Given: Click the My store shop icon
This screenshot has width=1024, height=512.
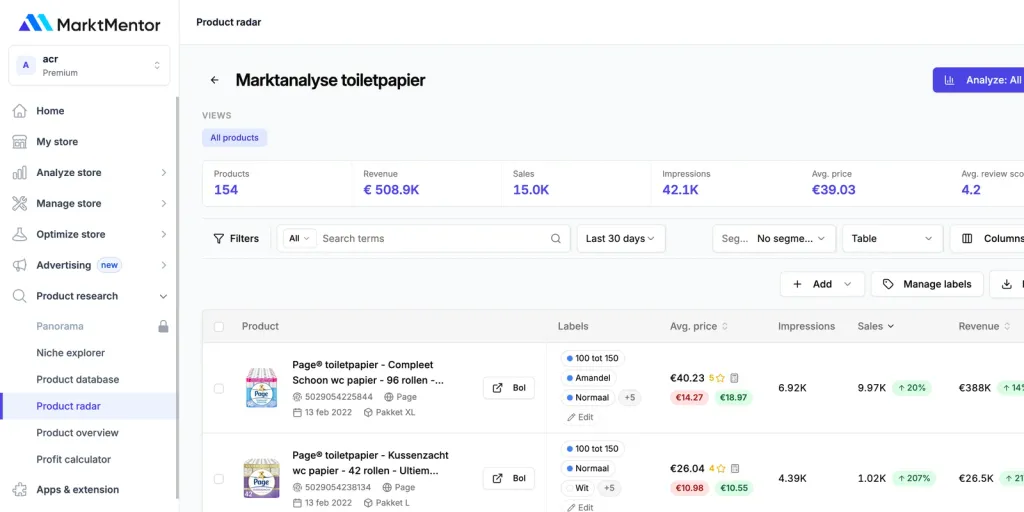Looking at the screenshot, I should point(20,142).
